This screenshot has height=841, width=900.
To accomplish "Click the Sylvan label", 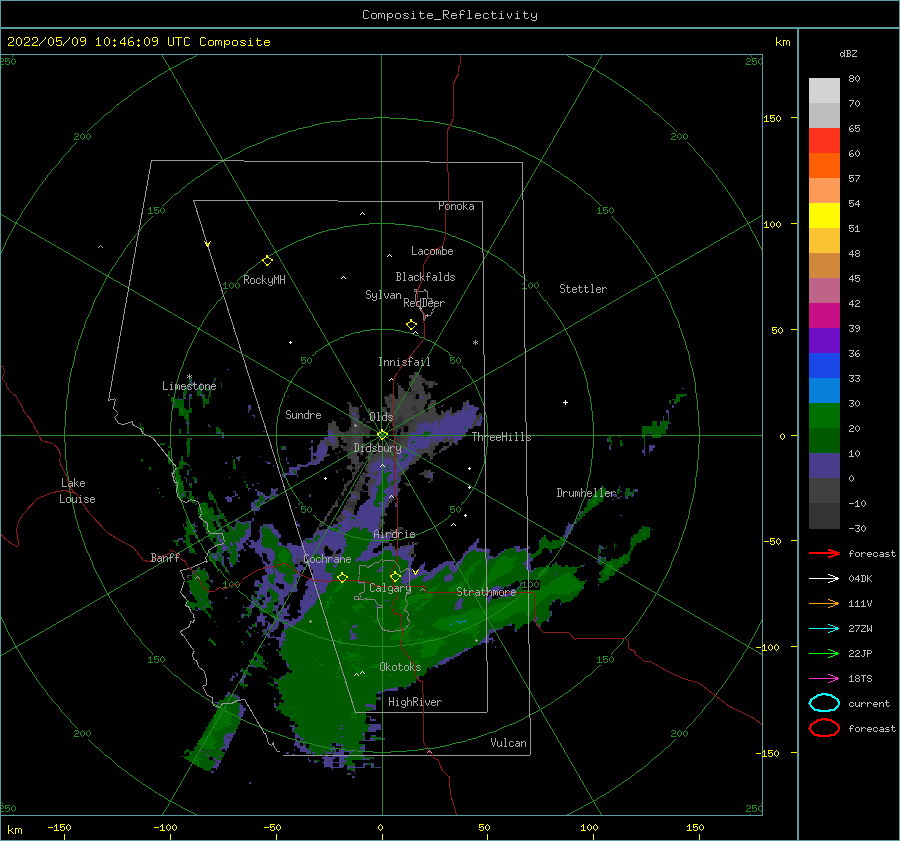I will [x=383, y=295].
